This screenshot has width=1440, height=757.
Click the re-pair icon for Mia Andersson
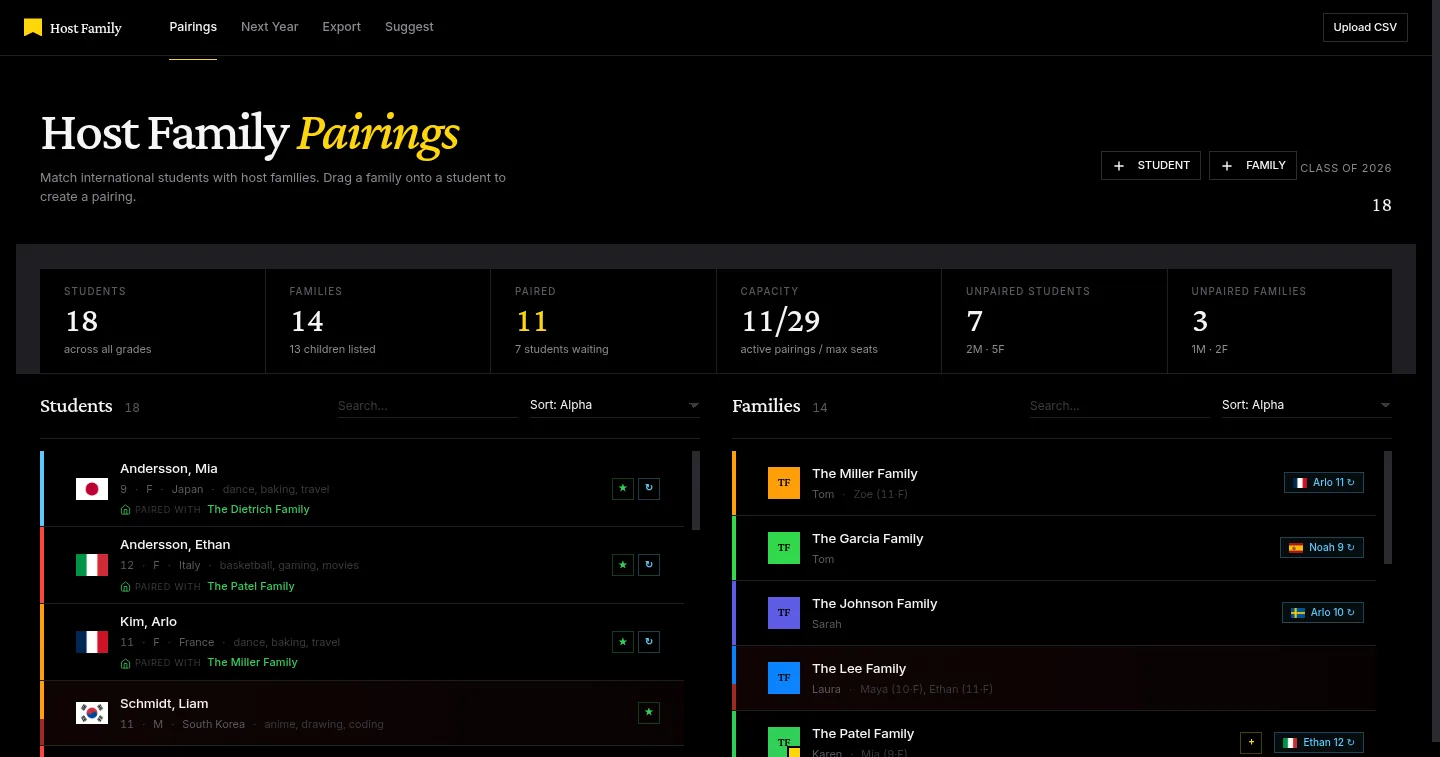point(649,488)
